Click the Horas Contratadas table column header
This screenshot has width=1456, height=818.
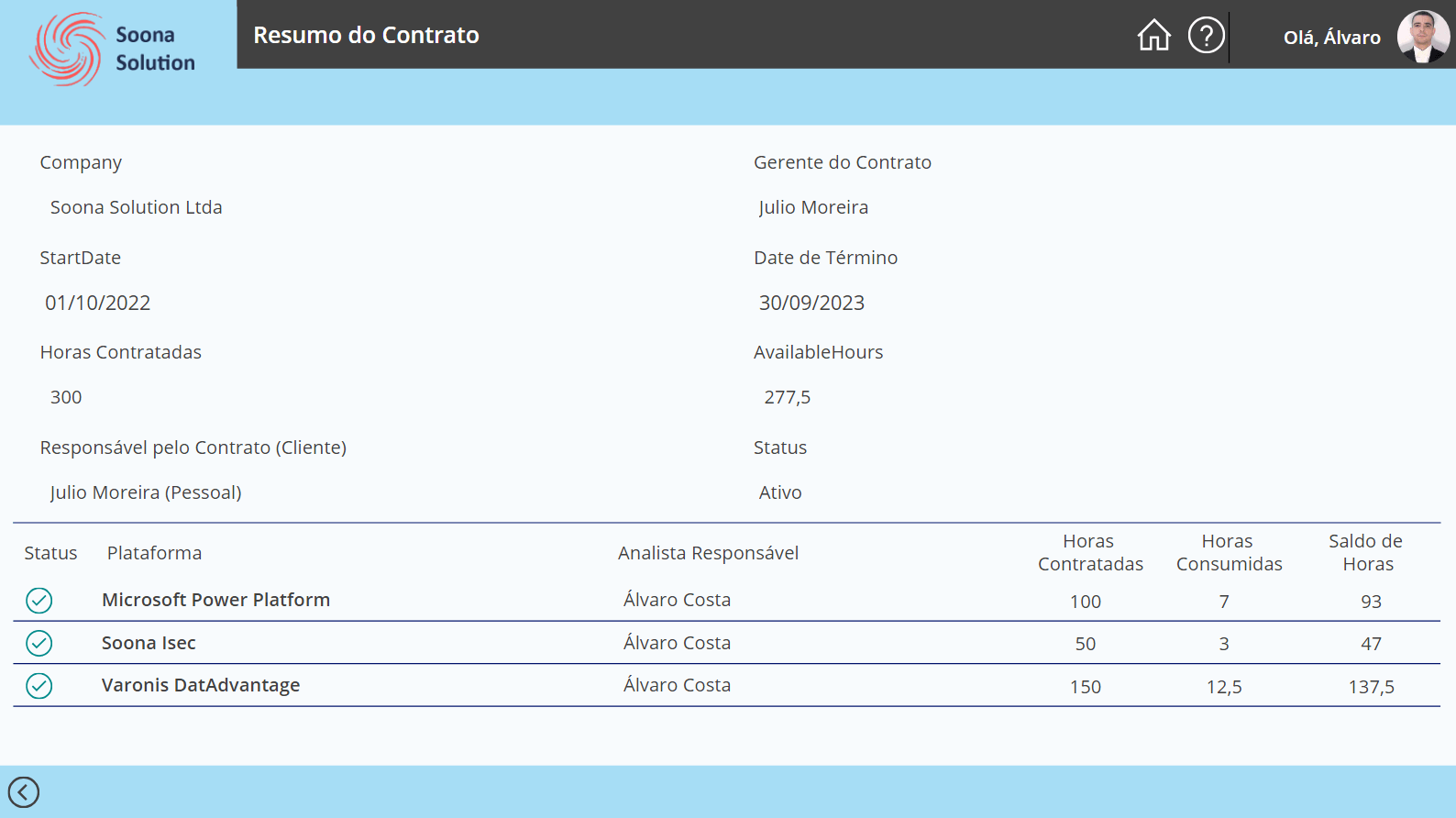1090,552
